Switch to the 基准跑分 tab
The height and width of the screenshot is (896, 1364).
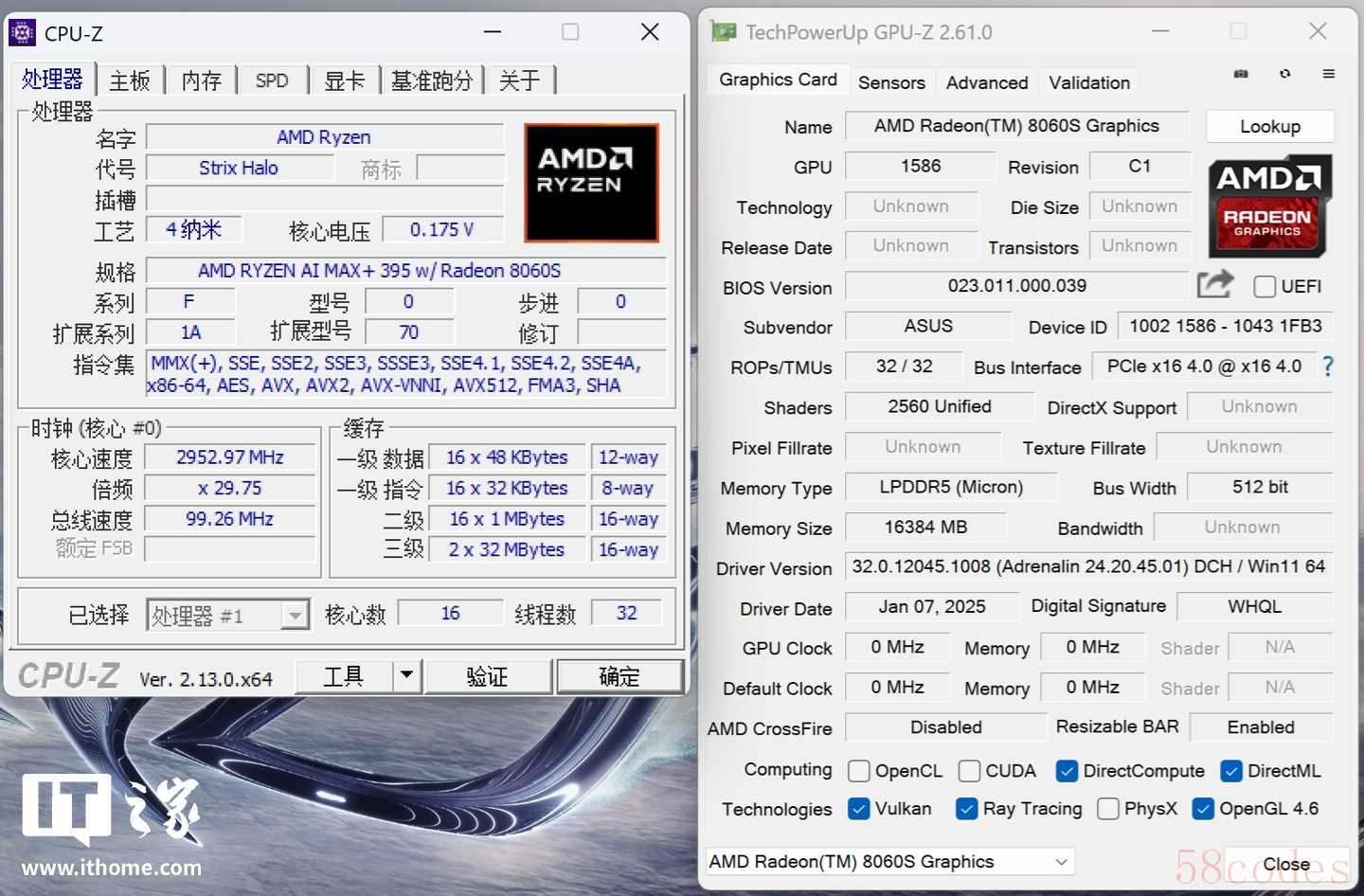[x=432, y=81]
